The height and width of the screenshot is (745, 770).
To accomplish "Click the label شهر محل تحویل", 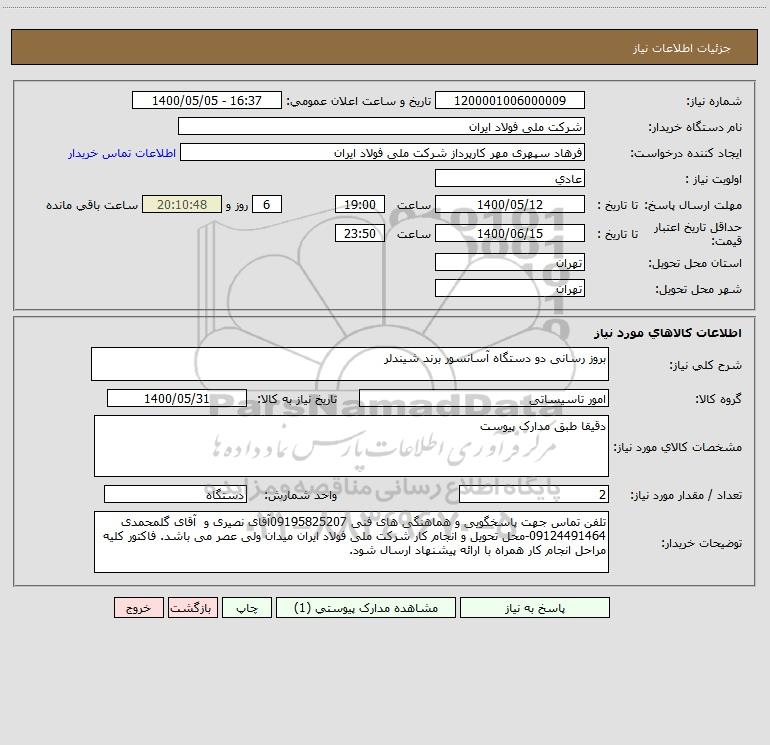I will point(698,289).
